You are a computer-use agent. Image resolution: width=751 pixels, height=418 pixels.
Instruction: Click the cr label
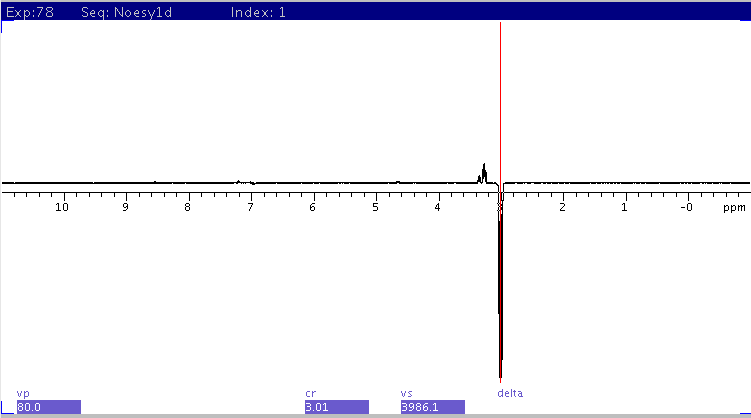[x=310, y=394]
